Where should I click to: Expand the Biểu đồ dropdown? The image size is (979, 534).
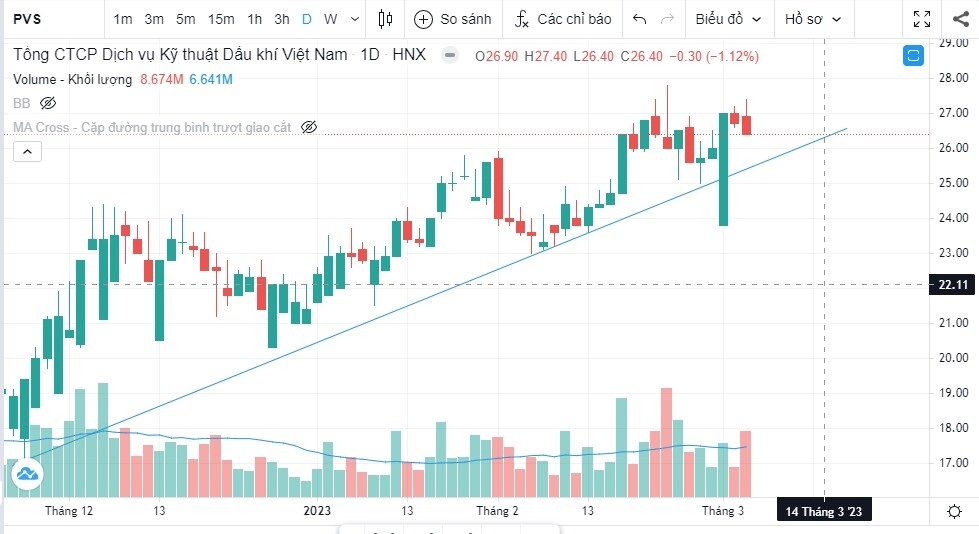pyautogui.click(x=729, y=19)
